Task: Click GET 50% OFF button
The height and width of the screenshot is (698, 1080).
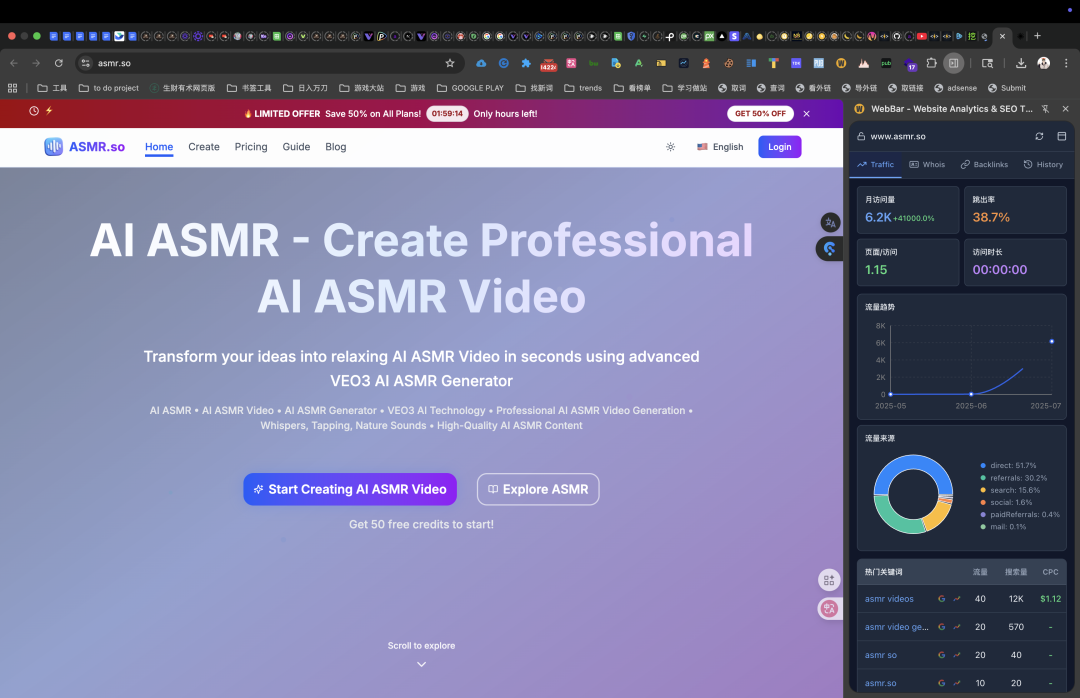Action: pos(760,114)
